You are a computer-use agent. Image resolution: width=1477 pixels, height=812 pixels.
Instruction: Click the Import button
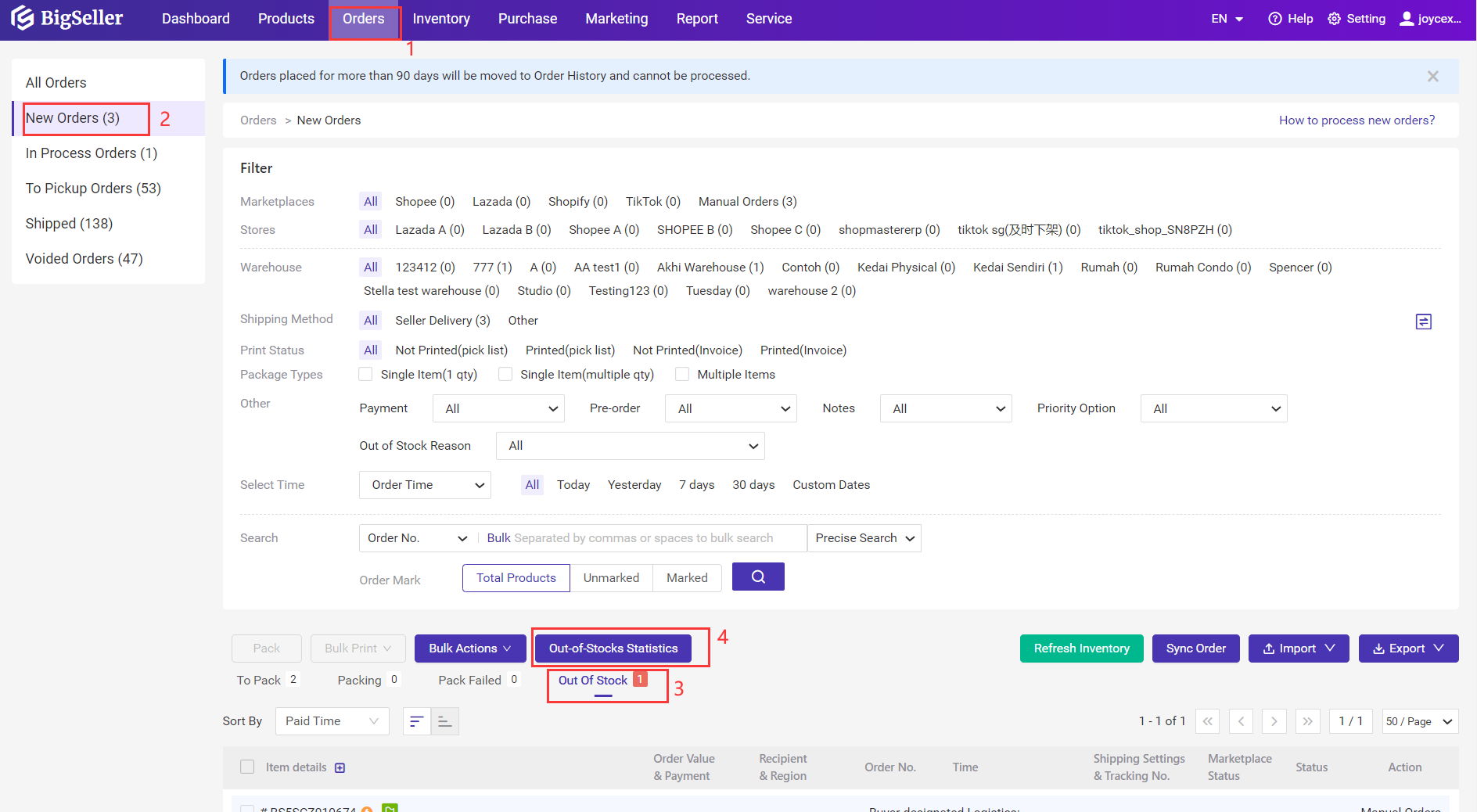1299,649
